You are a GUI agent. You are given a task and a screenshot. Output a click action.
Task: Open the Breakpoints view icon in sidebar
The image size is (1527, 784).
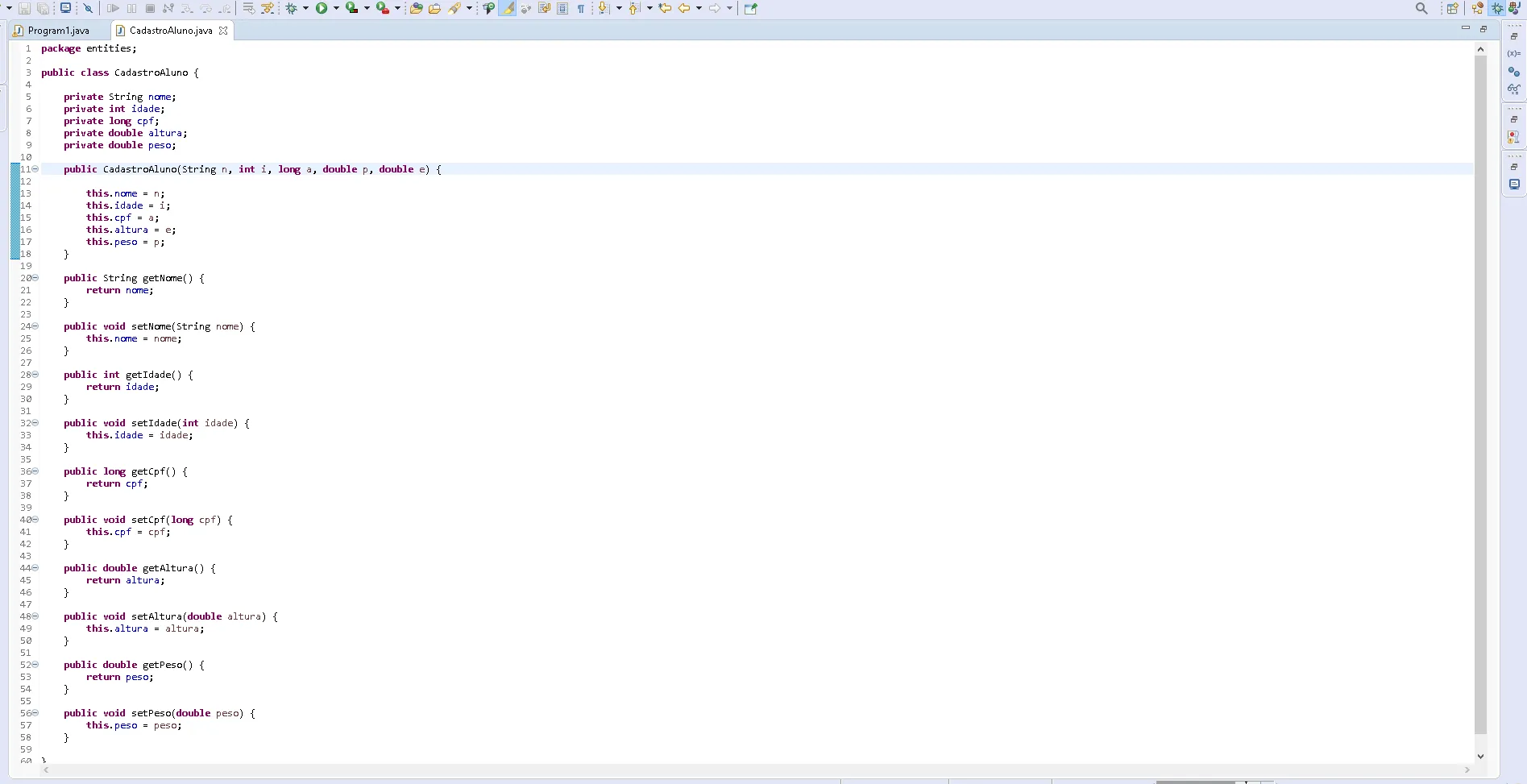[1514, 72]
